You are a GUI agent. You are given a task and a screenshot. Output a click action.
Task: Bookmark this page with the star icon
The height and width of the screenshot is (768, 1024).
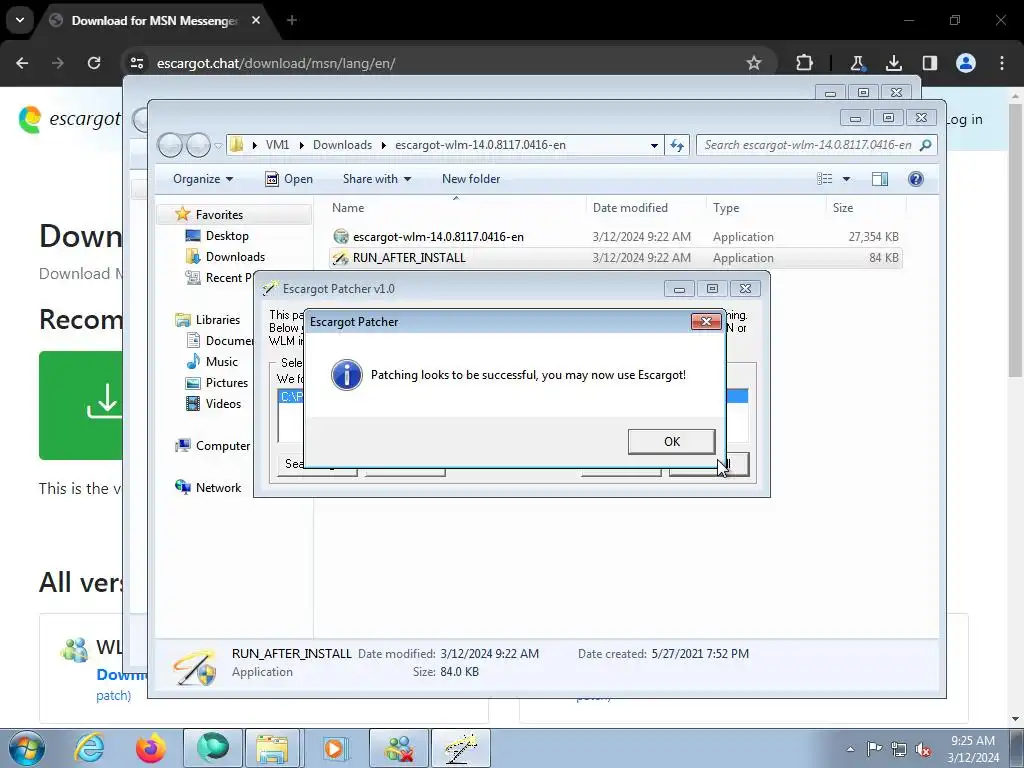754,63
